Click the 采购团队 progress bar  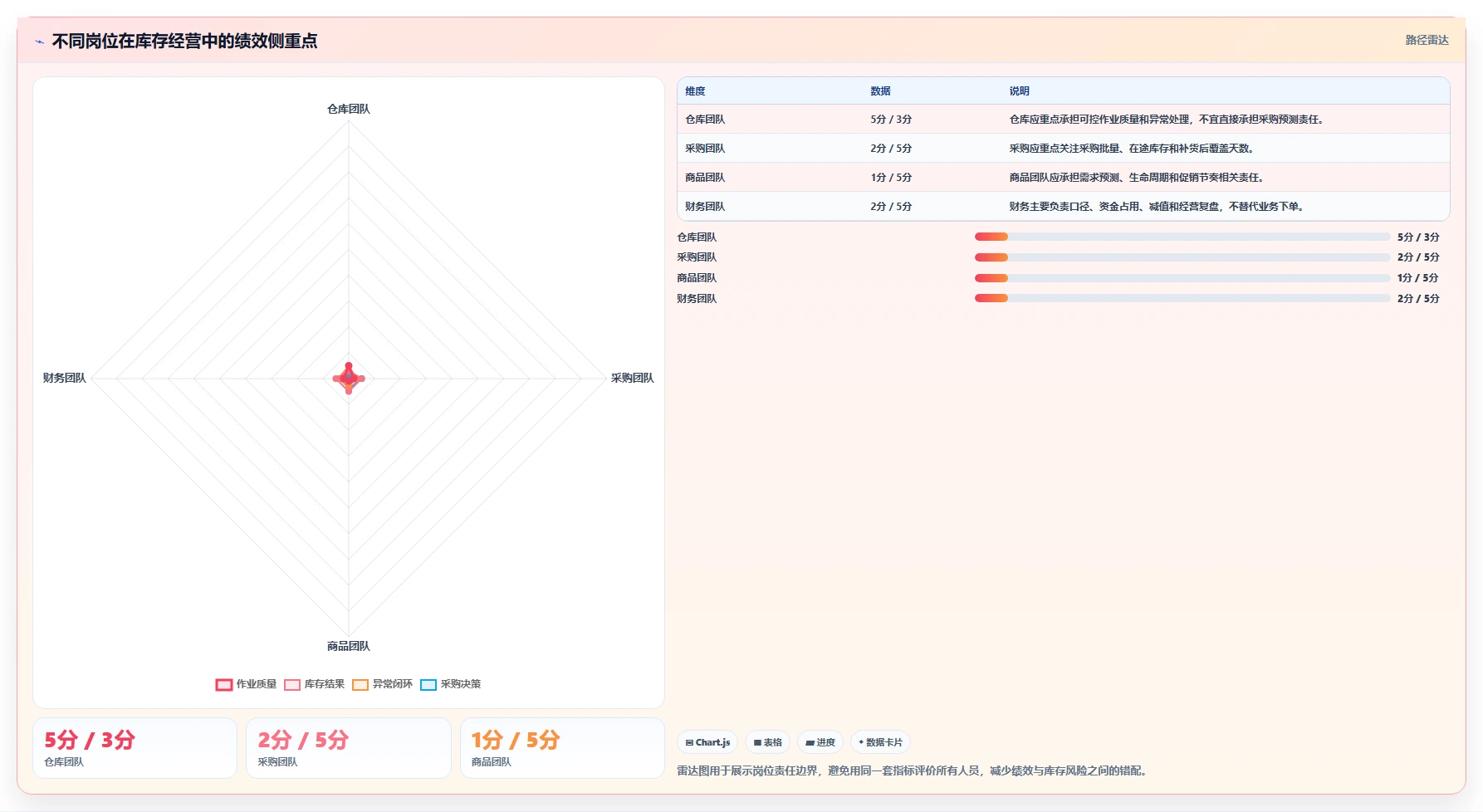point(1182,257)
